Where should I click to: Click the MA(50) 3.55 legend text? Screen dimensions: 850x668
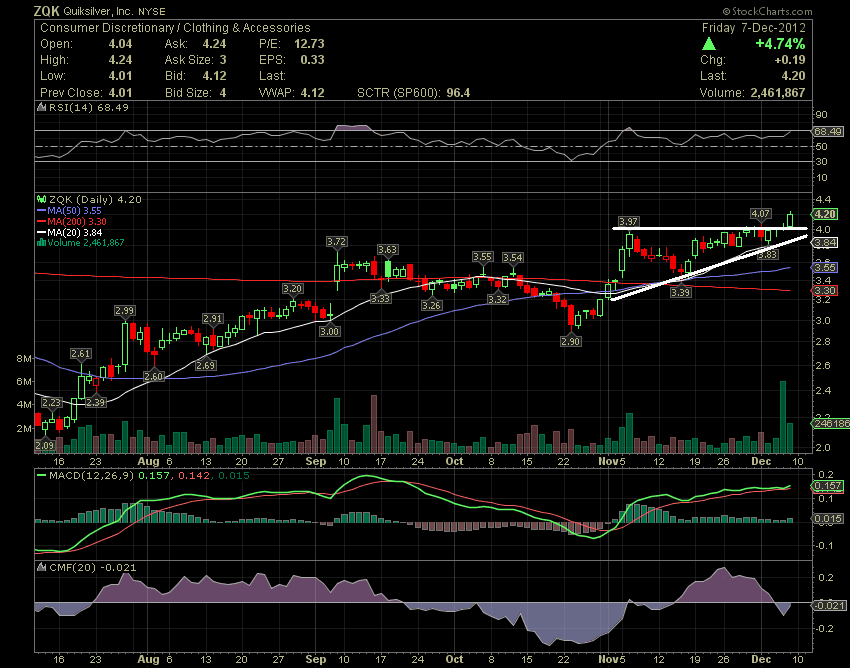[x=74, y=211]
